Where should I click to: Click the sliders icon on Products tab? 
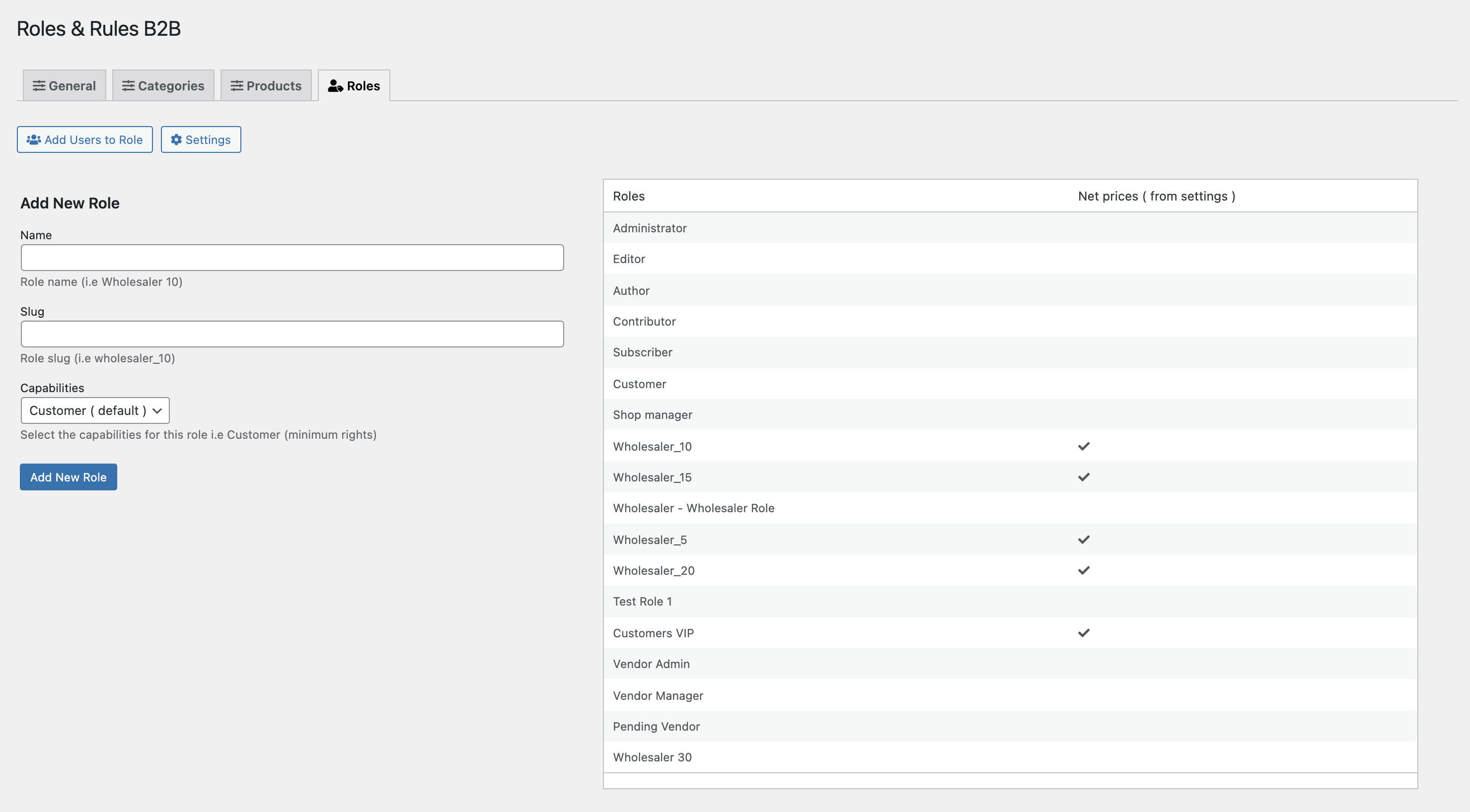coord(237,85)
